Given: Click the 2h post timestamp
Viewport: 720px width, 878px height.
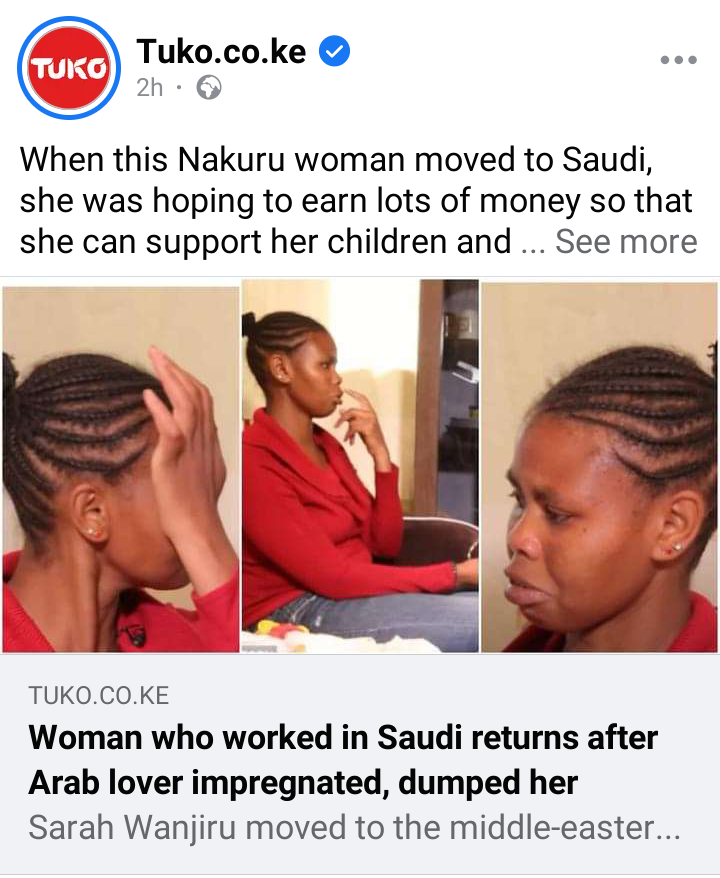Looking at the screenshot, I should point(149,88).
